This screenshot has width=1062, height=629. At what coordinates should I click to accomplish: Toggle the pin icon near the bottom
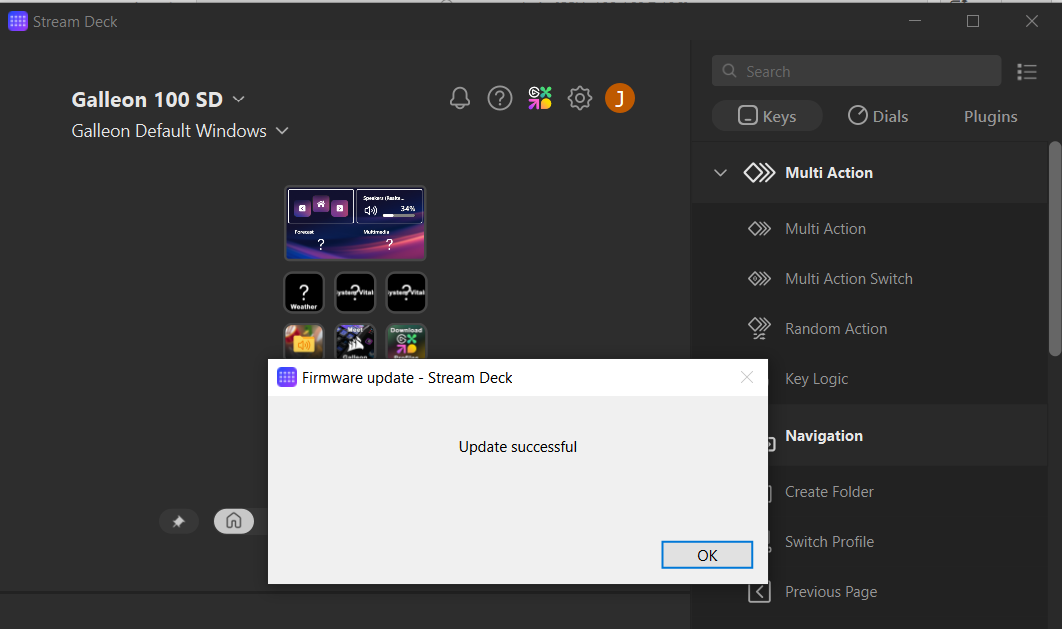point(179,521)
